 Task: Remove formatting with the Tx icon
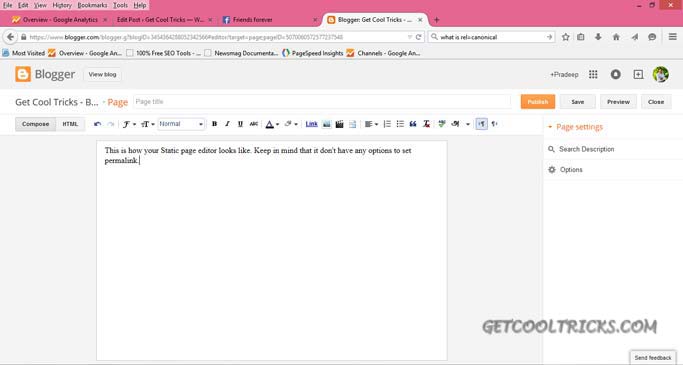tap(426, 124)
